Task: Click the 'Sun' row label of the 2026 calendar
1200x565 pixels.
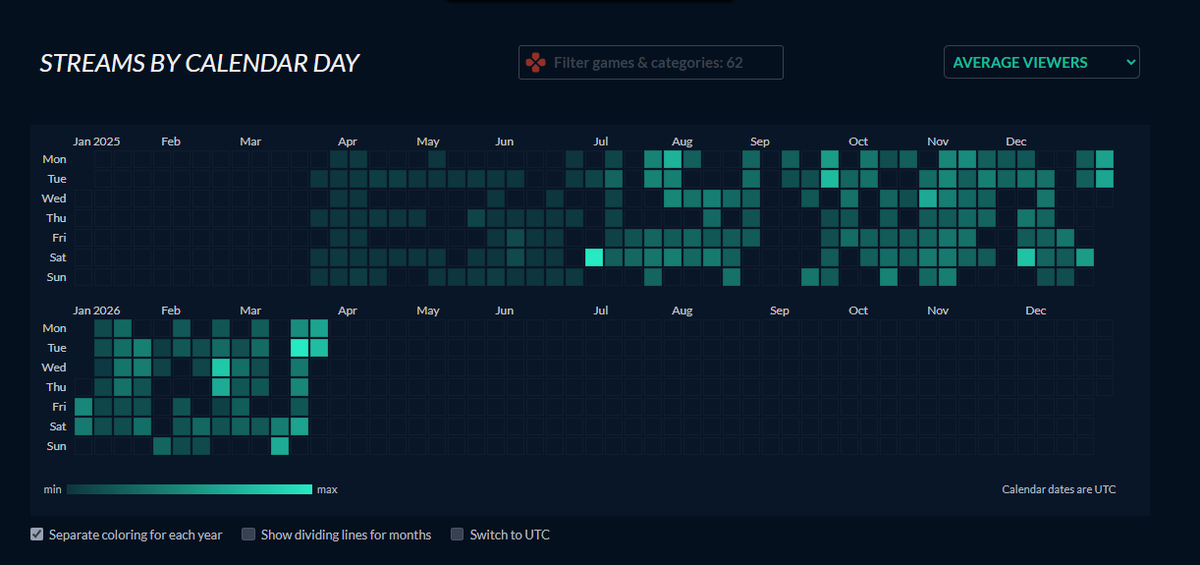Action: click(x=57, y=446)
